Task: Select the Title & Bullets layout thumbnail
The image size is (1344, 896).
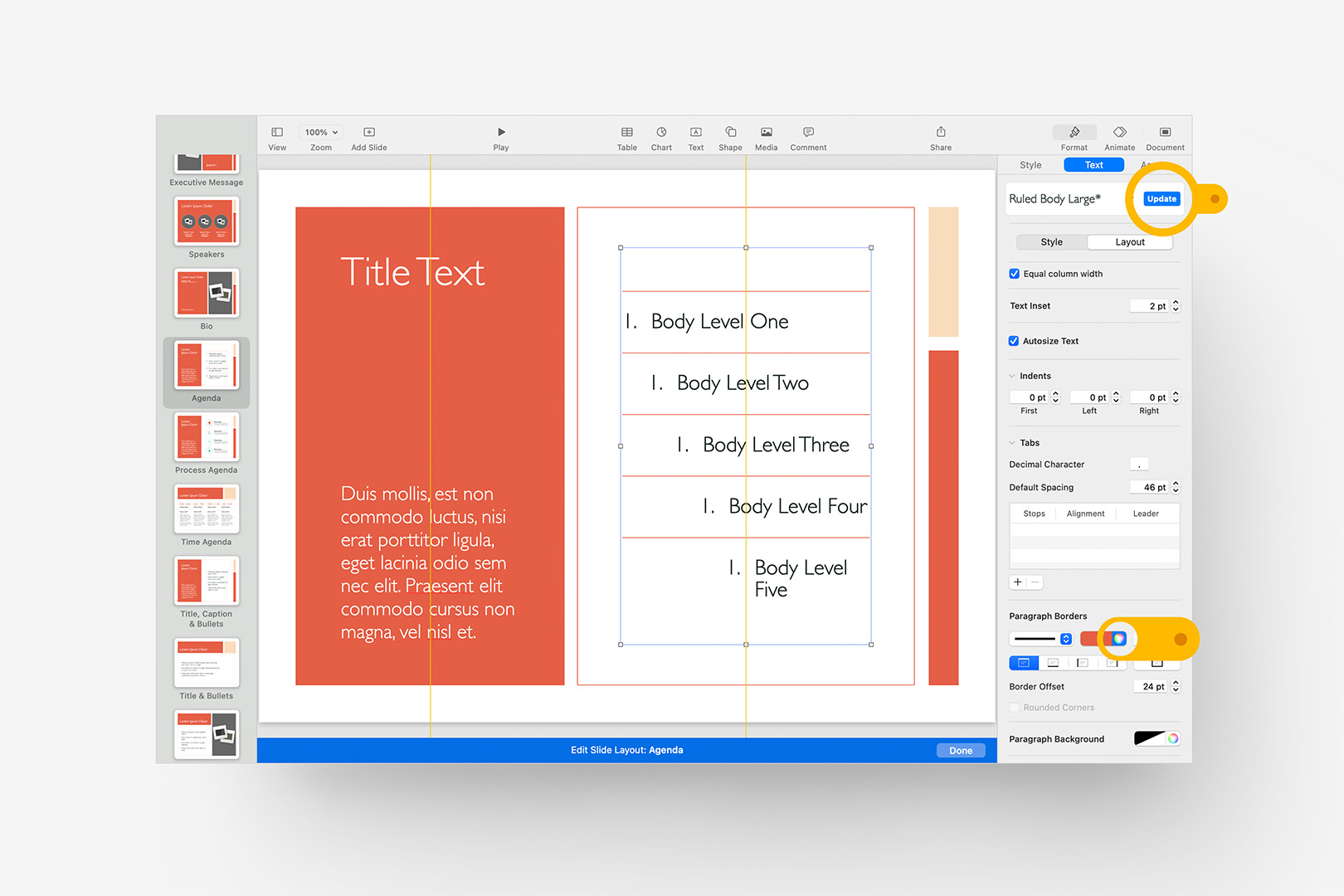Action: [x=207, y=662]
